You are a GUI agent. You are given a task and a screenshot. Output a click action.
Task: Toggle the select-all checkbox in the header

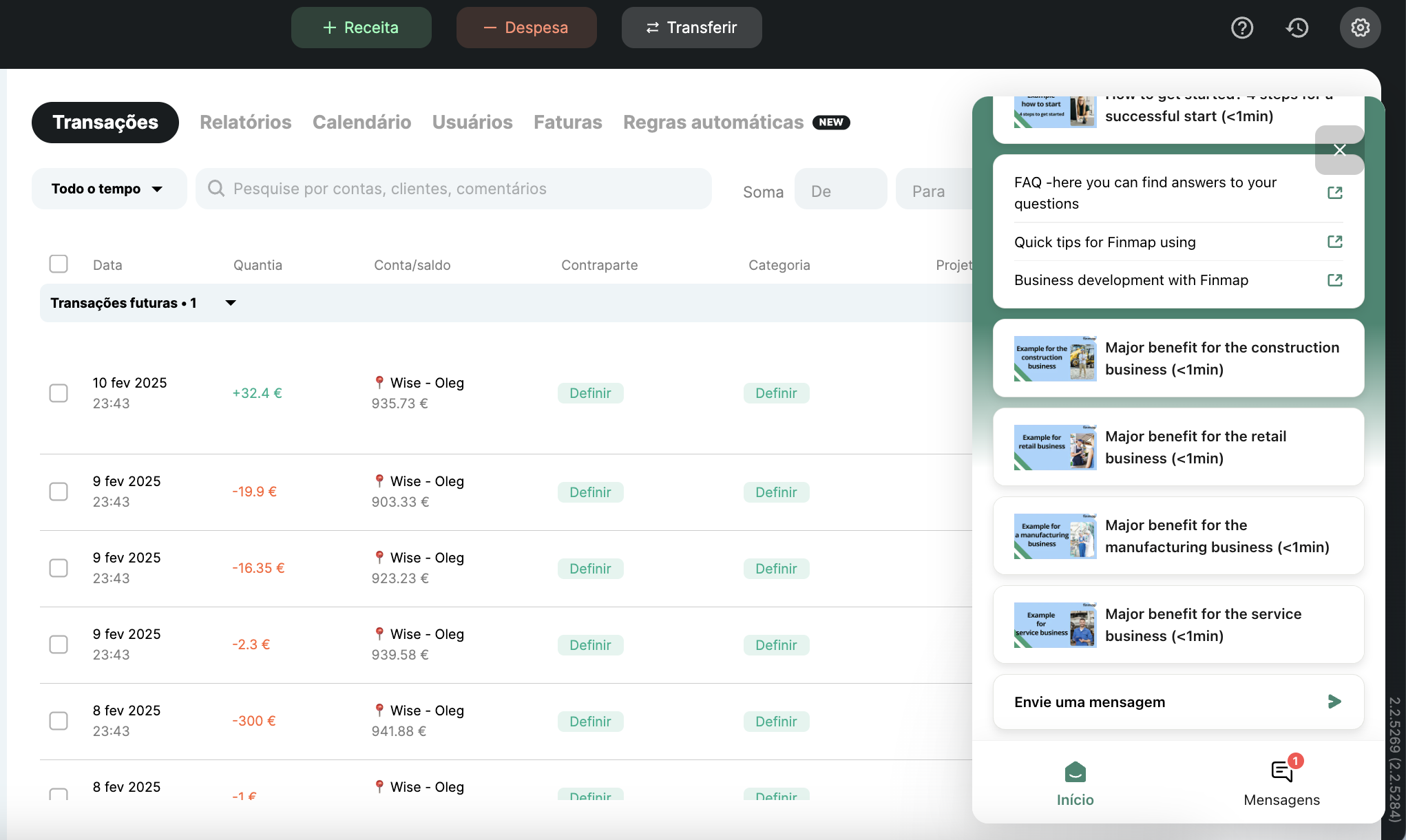tap(59, 264)
